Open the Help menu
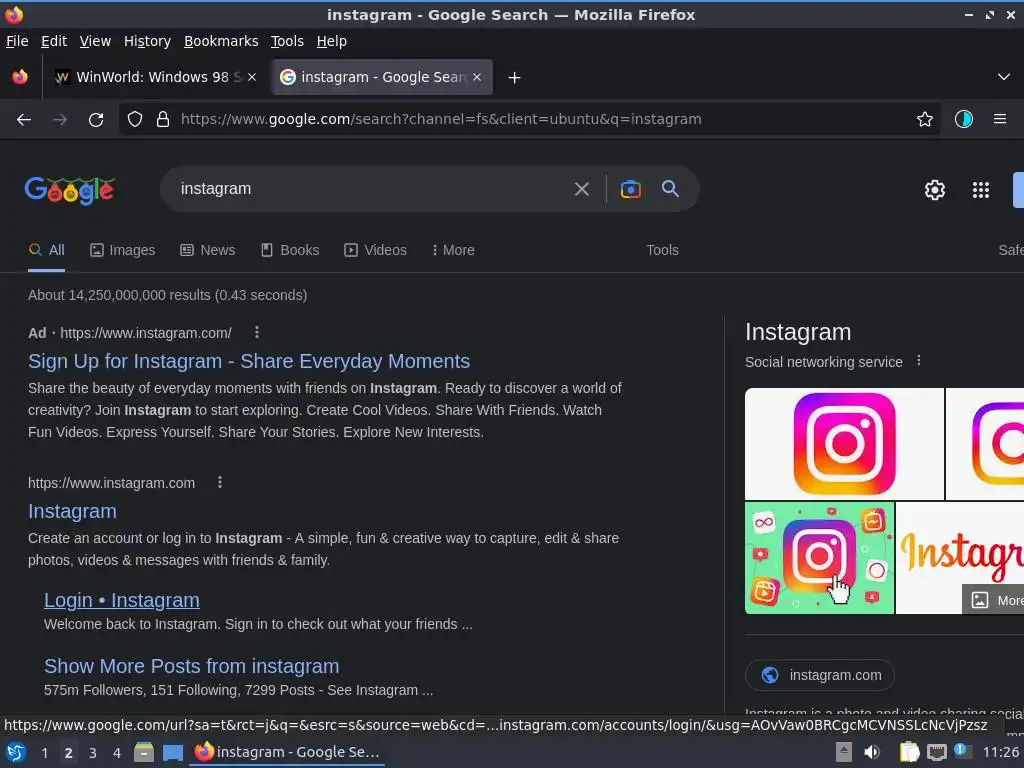This screenshot has width=1024, height=768. (331, 41)
